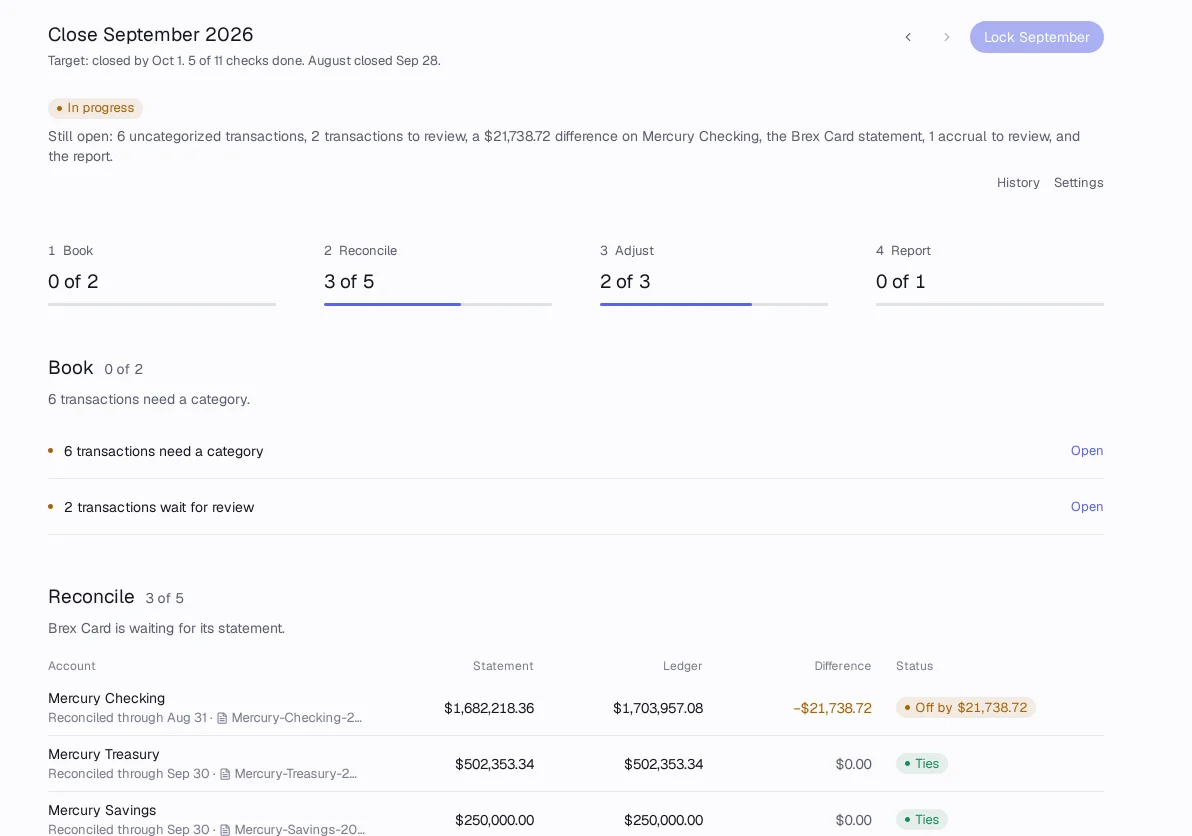Click the Book step progress bar
The image size is (1192, 836).
(x=161, y=304)
